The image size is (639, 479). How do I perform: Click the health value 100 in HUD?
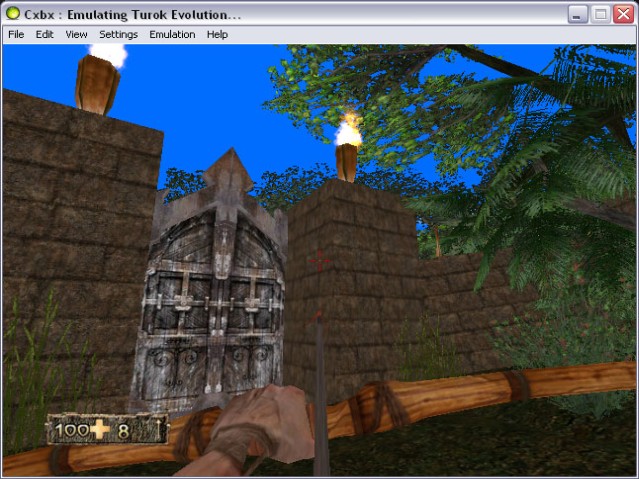click(x=73, y=431)
